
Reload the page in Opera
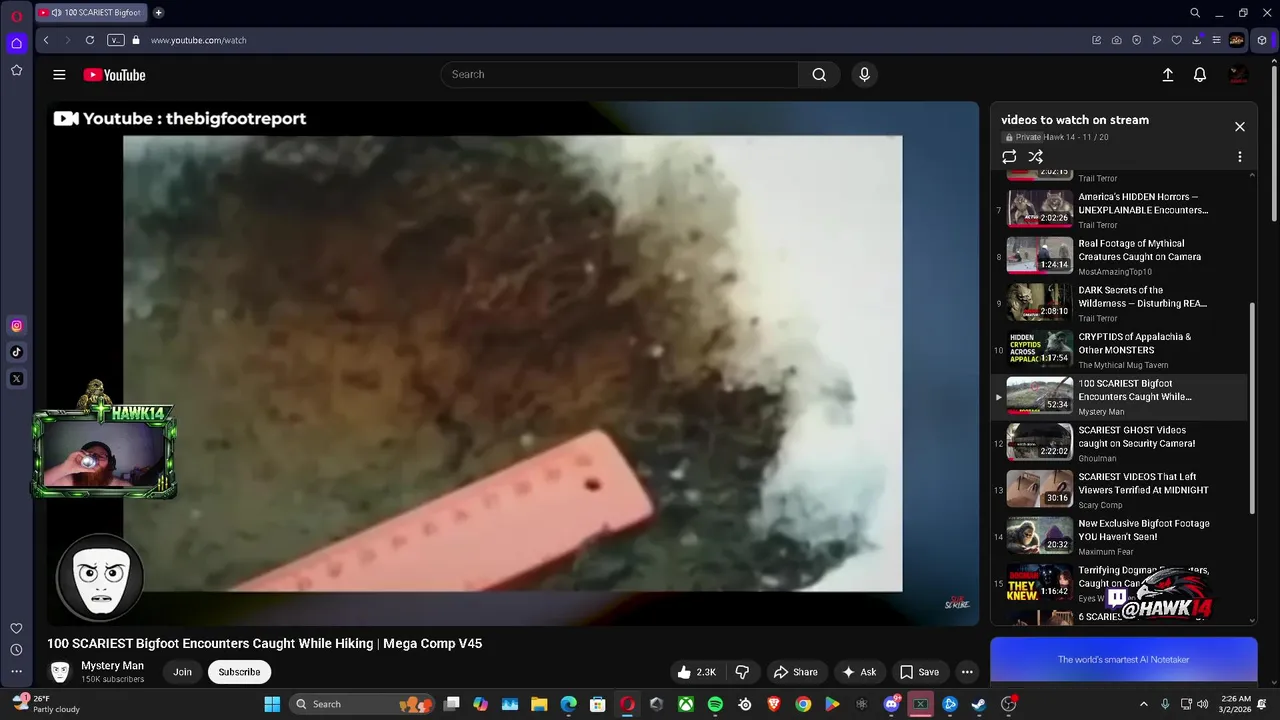(x=90, y=40)
